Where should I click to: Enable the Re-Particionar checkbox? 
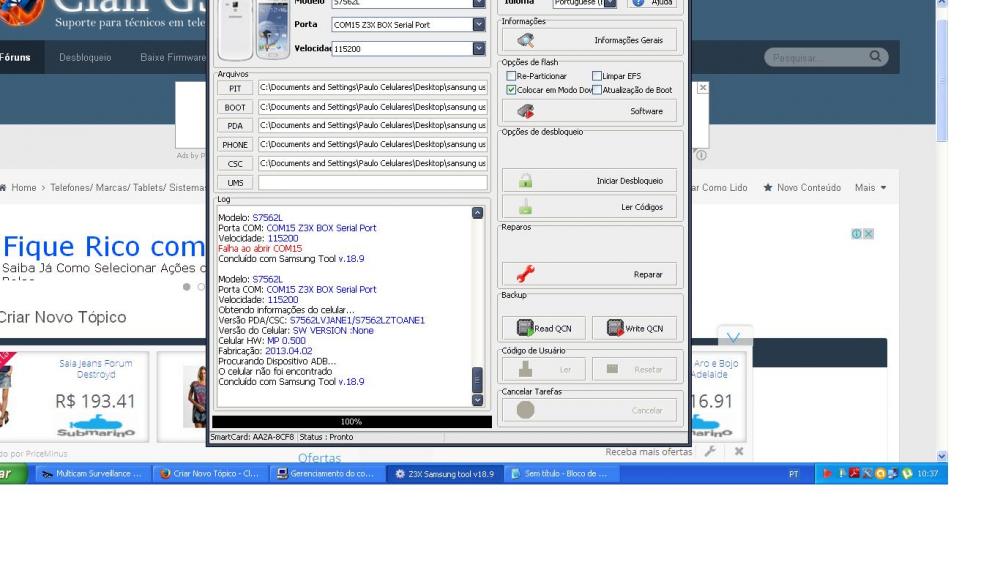(511, 76)
